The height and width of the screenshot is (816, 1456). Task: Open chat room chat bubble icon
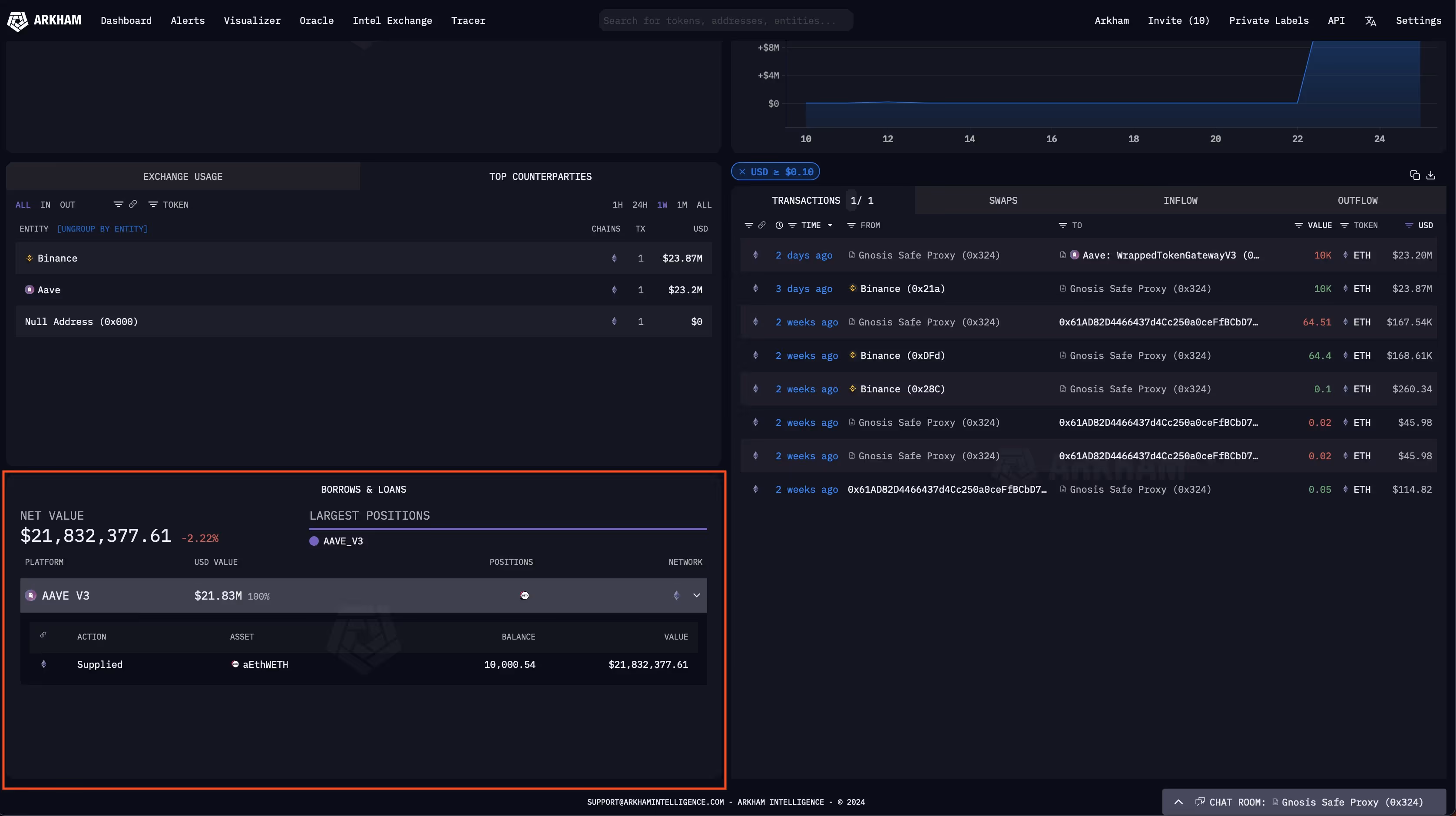(x=1199, y=801)
